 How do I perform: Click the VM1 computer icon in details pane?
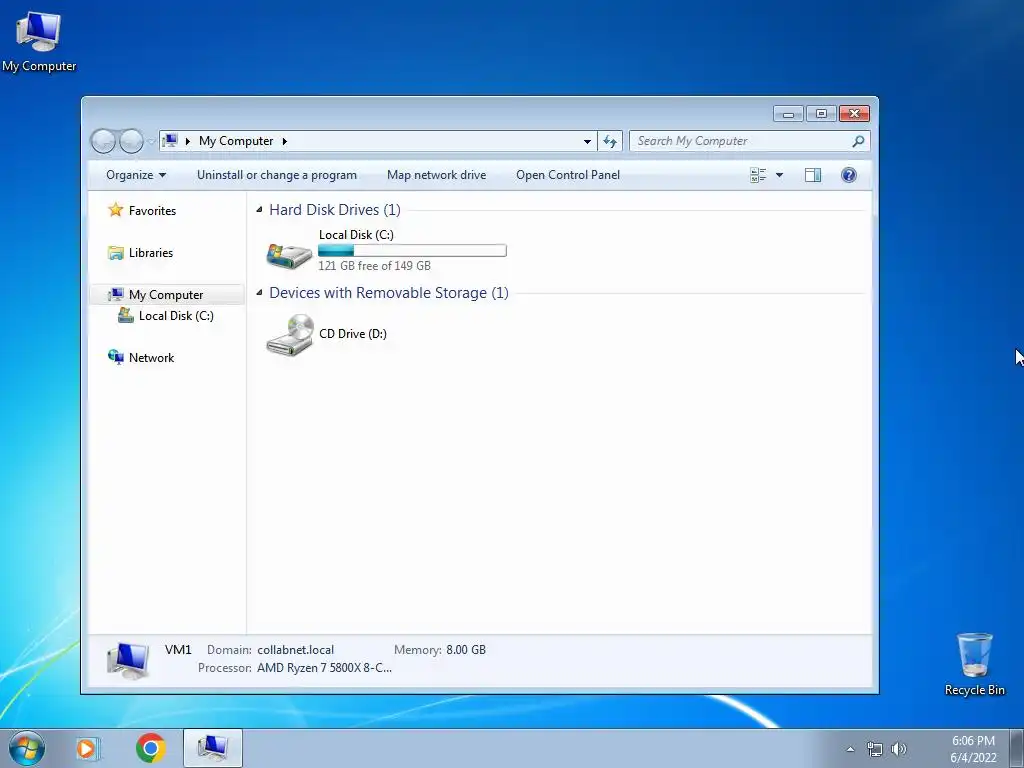[128, 660]
